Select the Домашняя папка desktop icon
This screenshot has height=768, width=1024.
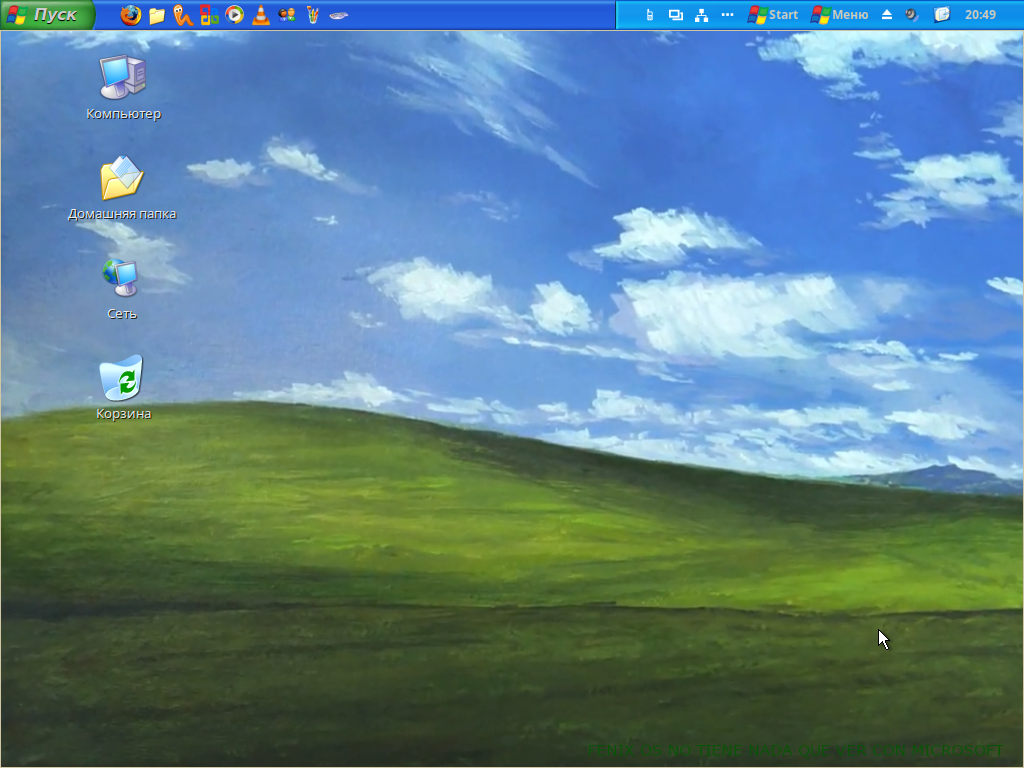pyautogui.click(x=122, y=188)
